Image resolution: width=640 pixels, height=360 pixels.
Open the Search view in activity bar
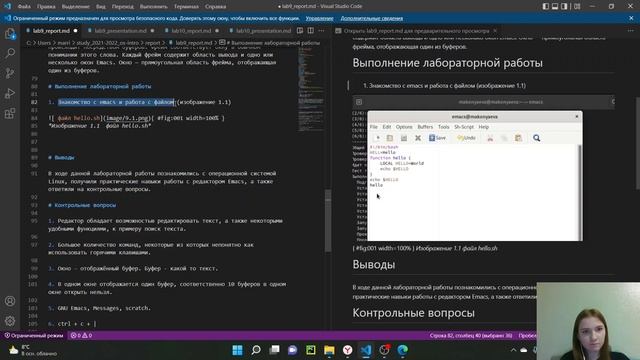click(10, 53)
